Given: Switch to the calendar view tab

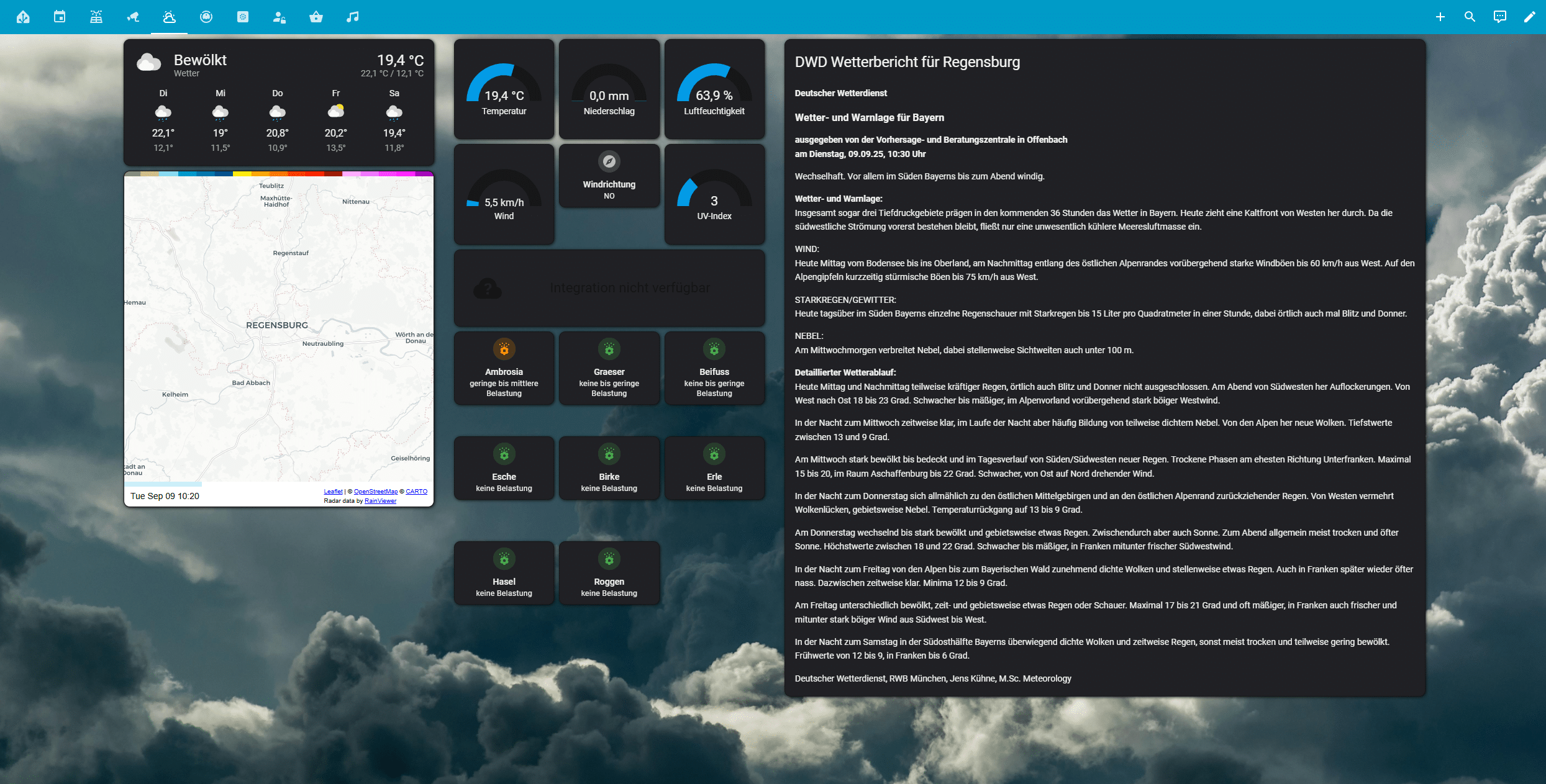Looking at the screenshot, I should tap(60, 17).
